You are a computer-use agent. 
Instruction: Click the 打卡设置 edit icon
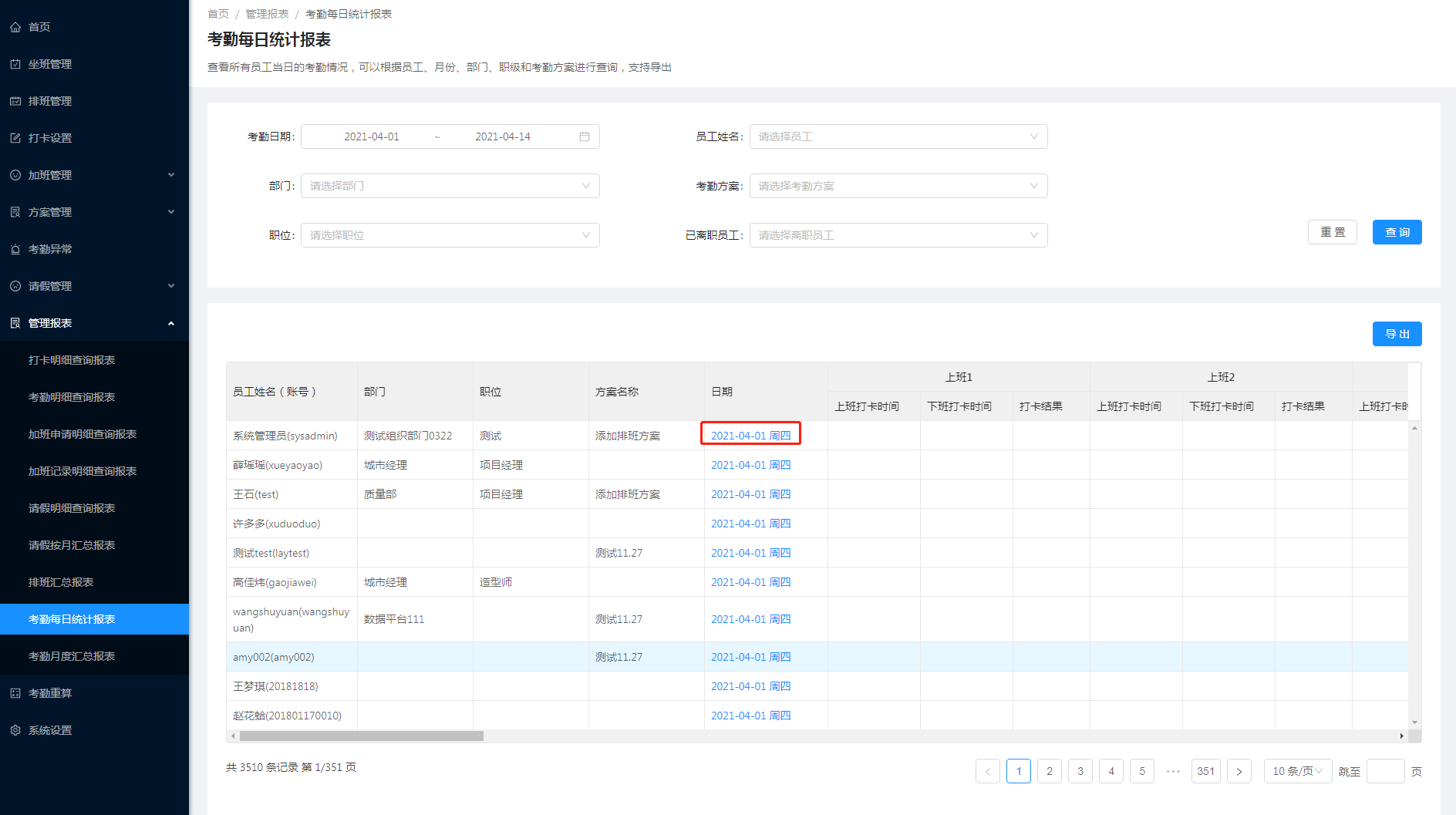15,138
